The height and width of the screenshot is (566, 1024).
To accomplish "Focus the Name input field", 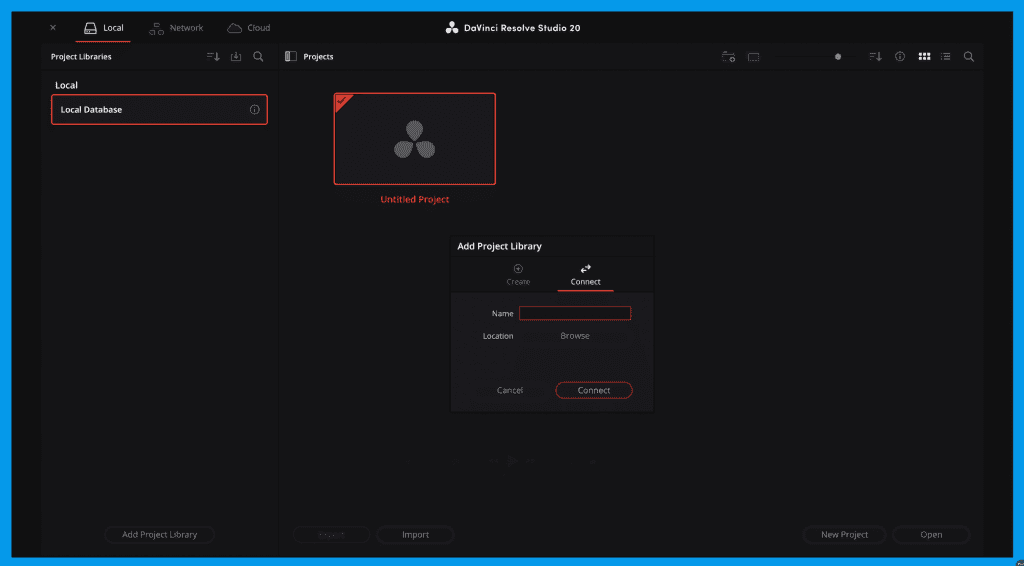I will [575, 313].
